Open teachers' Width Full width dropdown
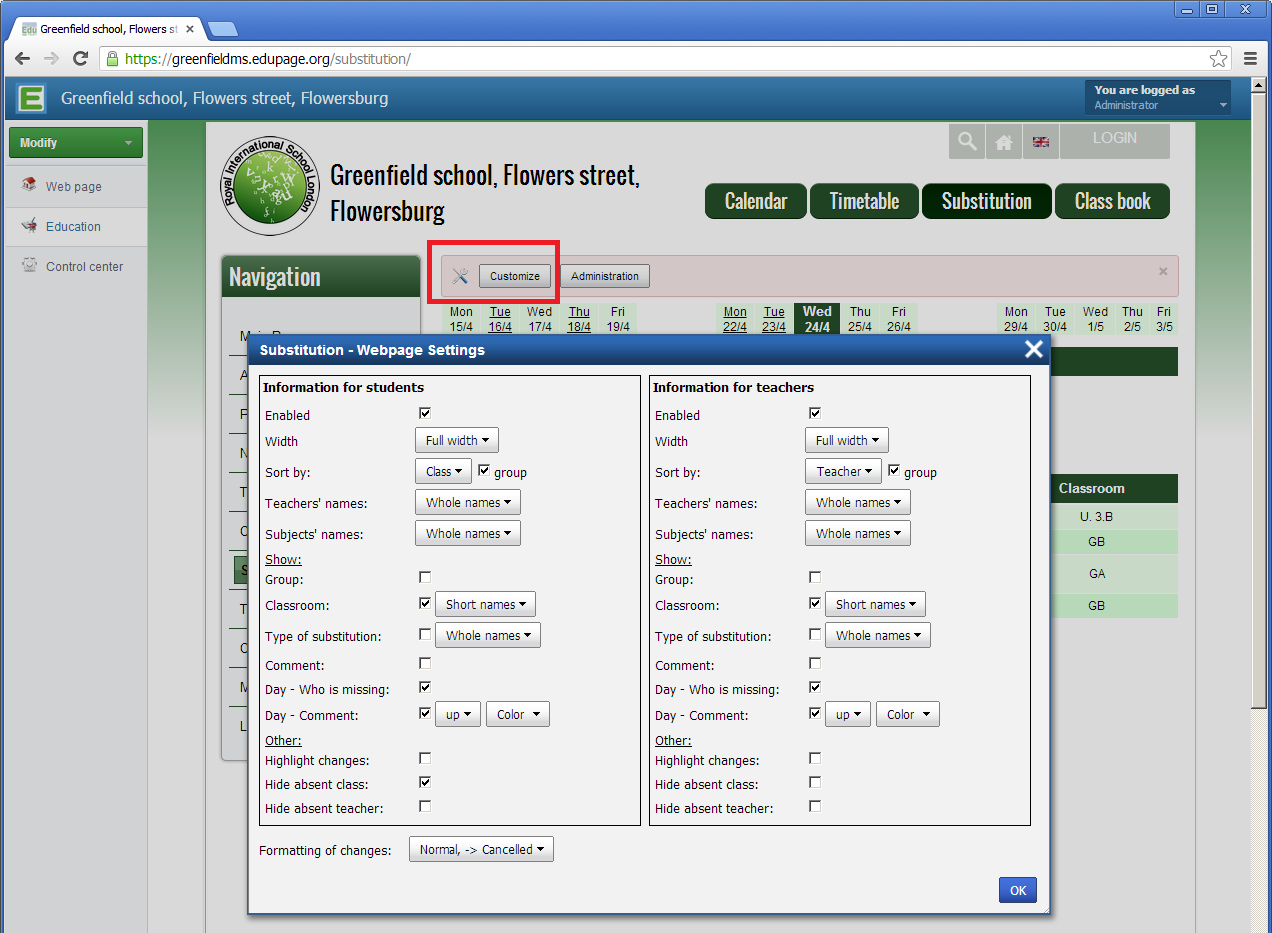The width and height of the screenshot is (1272, 933). coord(846,440)
